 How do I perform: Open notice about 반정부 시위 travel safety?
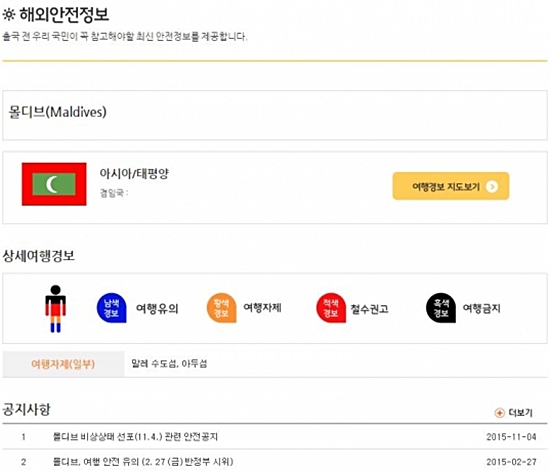click(143, 462)
